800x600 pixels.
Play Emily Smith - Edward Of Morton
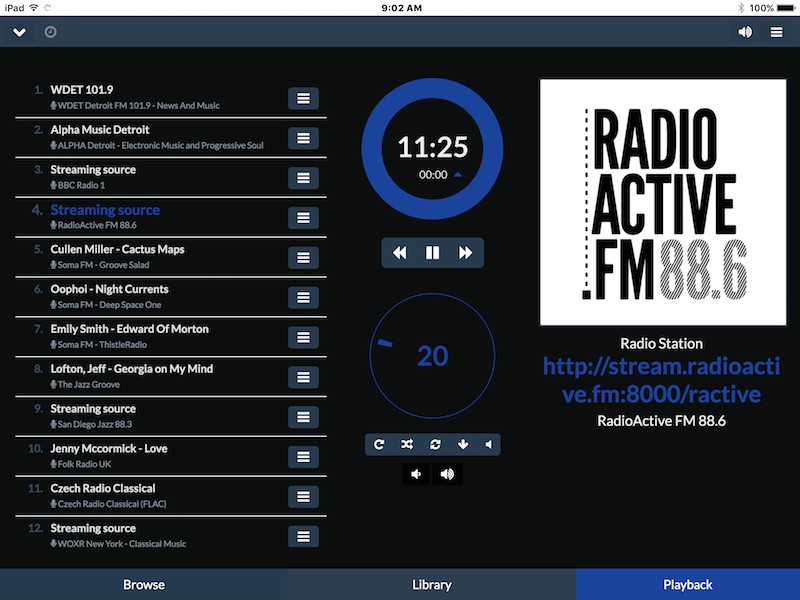pos(130,329)
